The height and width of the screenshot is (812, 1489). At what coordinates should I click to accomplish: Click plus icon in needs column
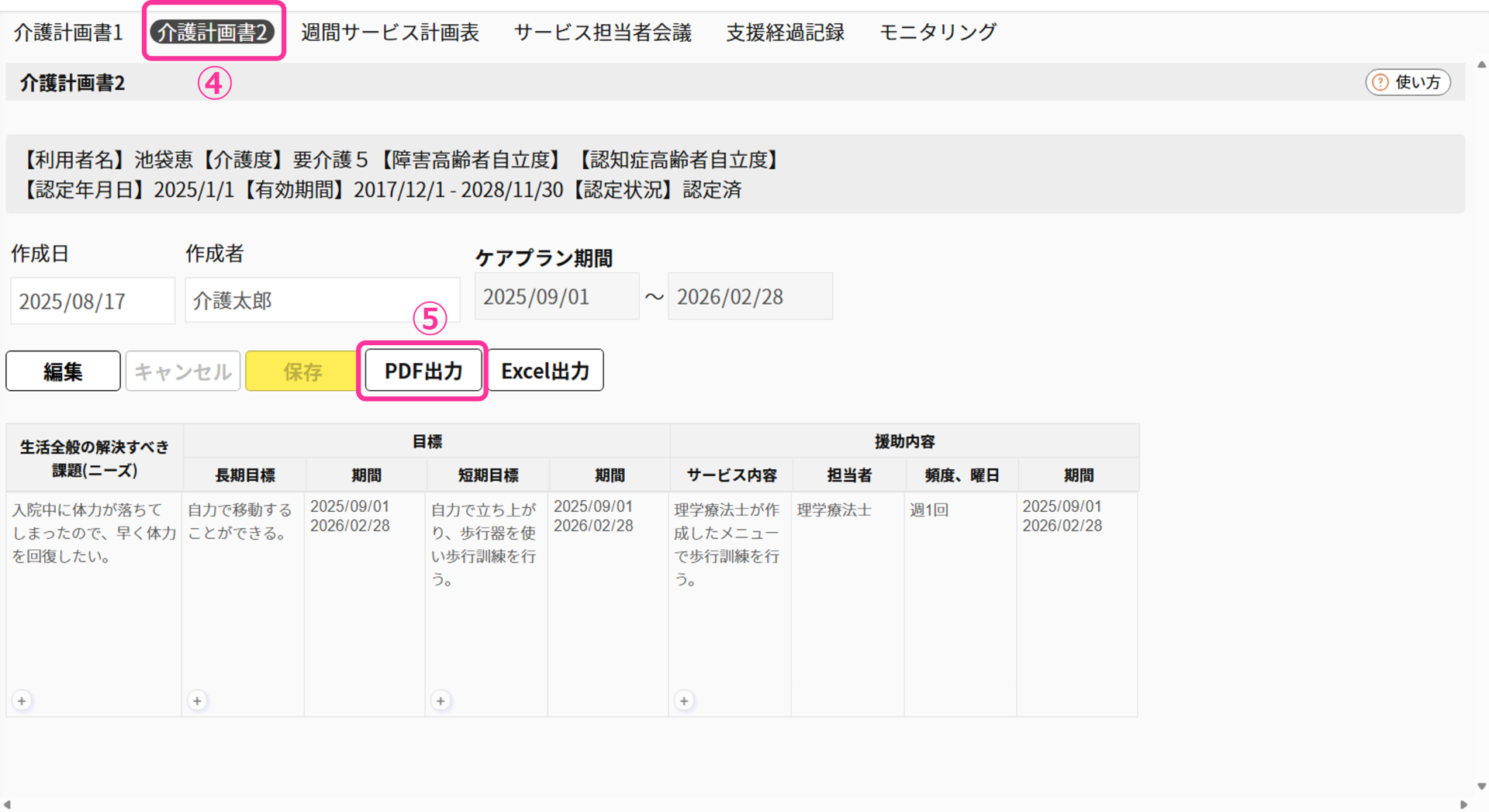click(x=22, y=701)
